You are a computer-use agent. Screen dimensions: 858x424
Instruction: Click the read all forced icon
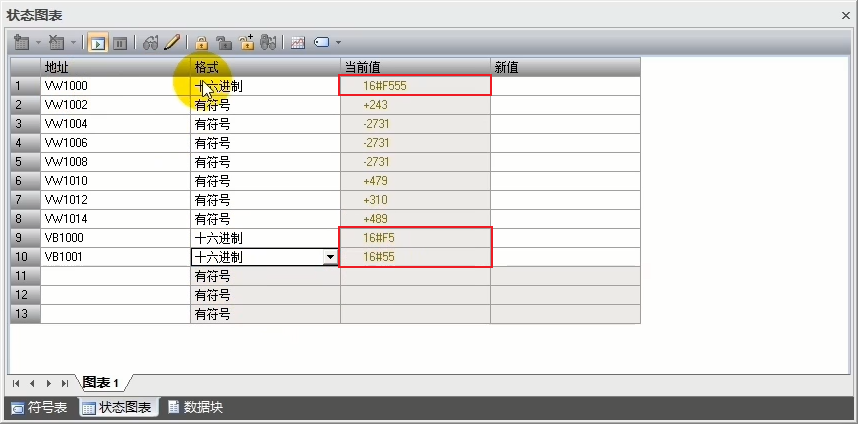point(268,42)
